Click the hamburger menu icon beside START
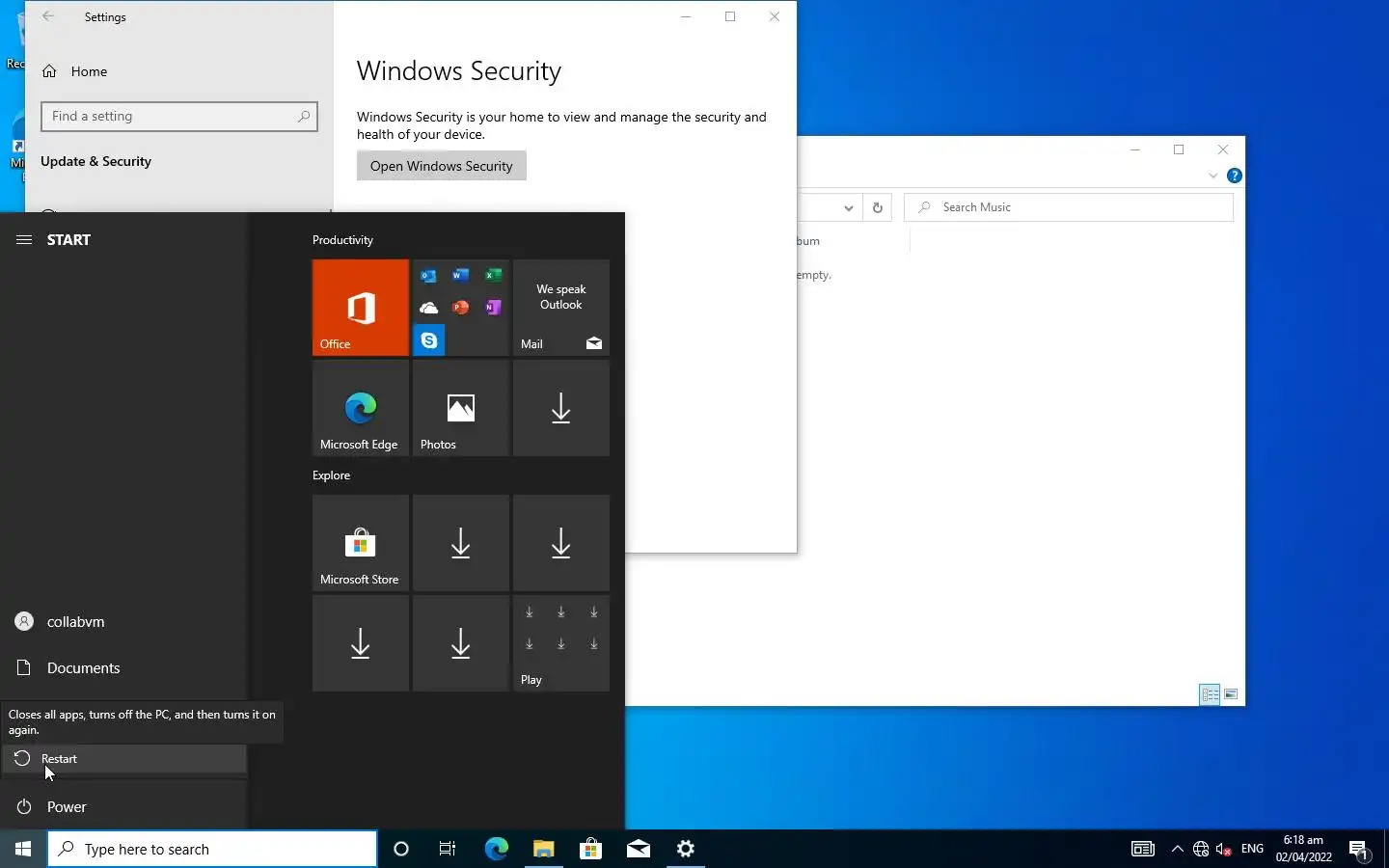The width and height of the screenshot is (1389, 868). [x=24, y=240]
